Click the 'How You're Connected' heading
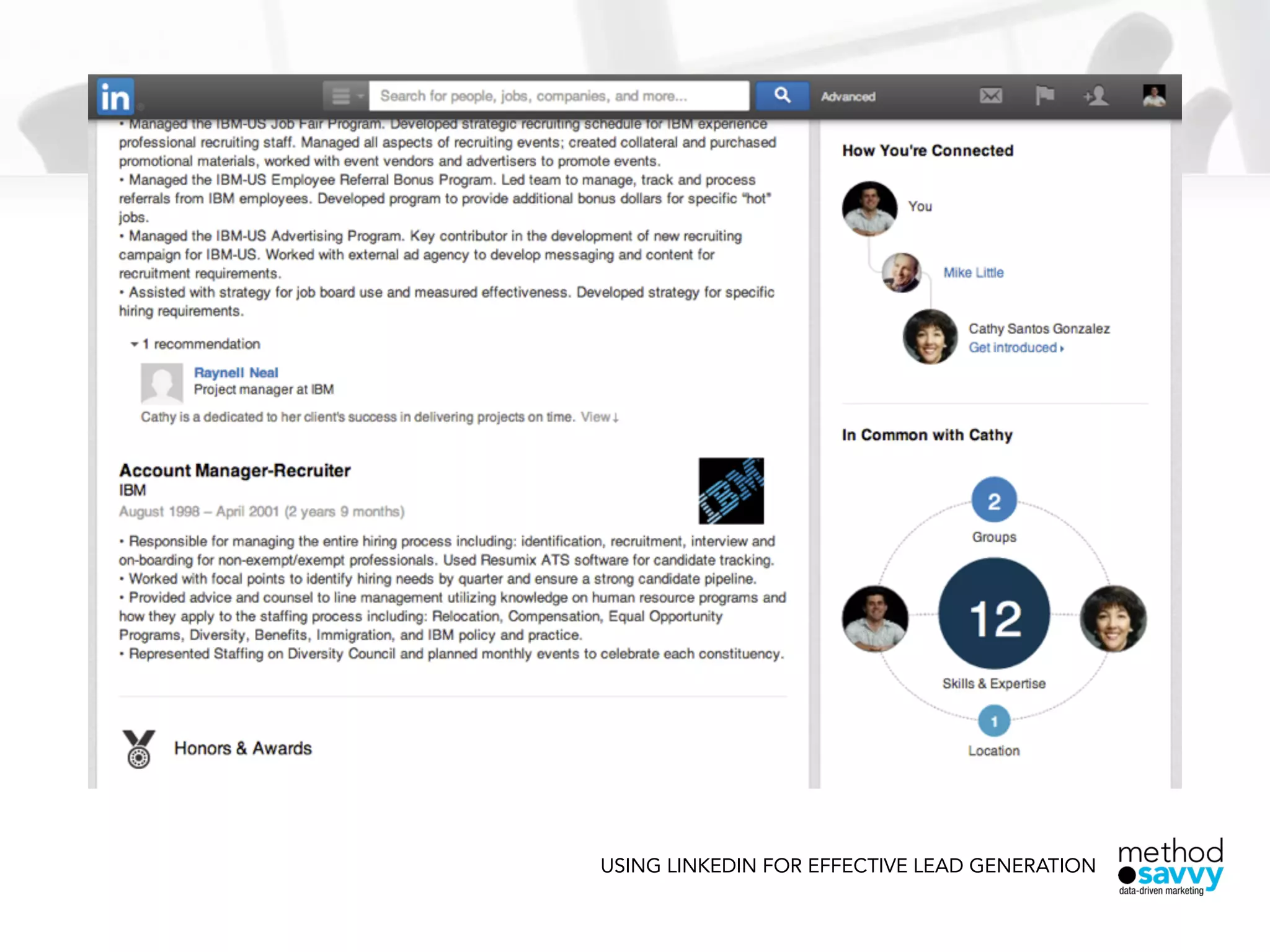The height and width of the screenshot is (952, 1270). [x=928, y=151]
